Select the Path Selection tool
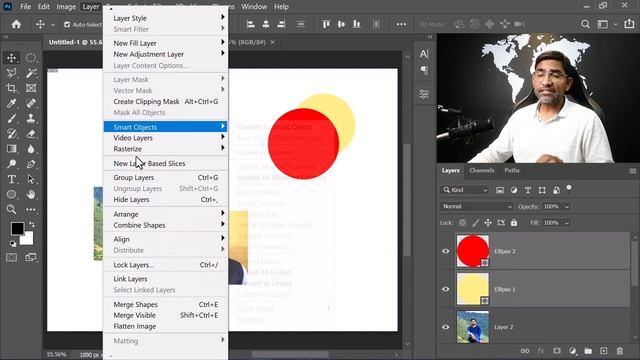640x360 pixels. tap(31, 179)
